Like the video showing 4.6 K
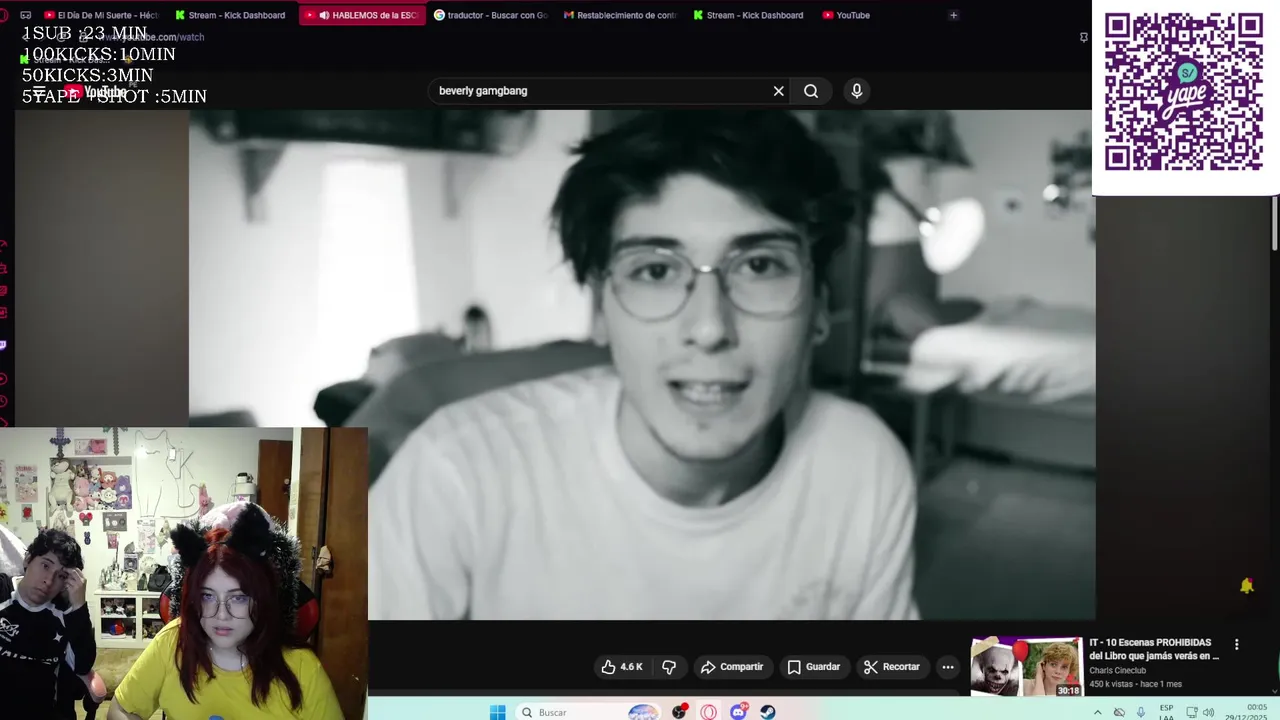Screen dimensions: 1280x720 coord(622,667)
